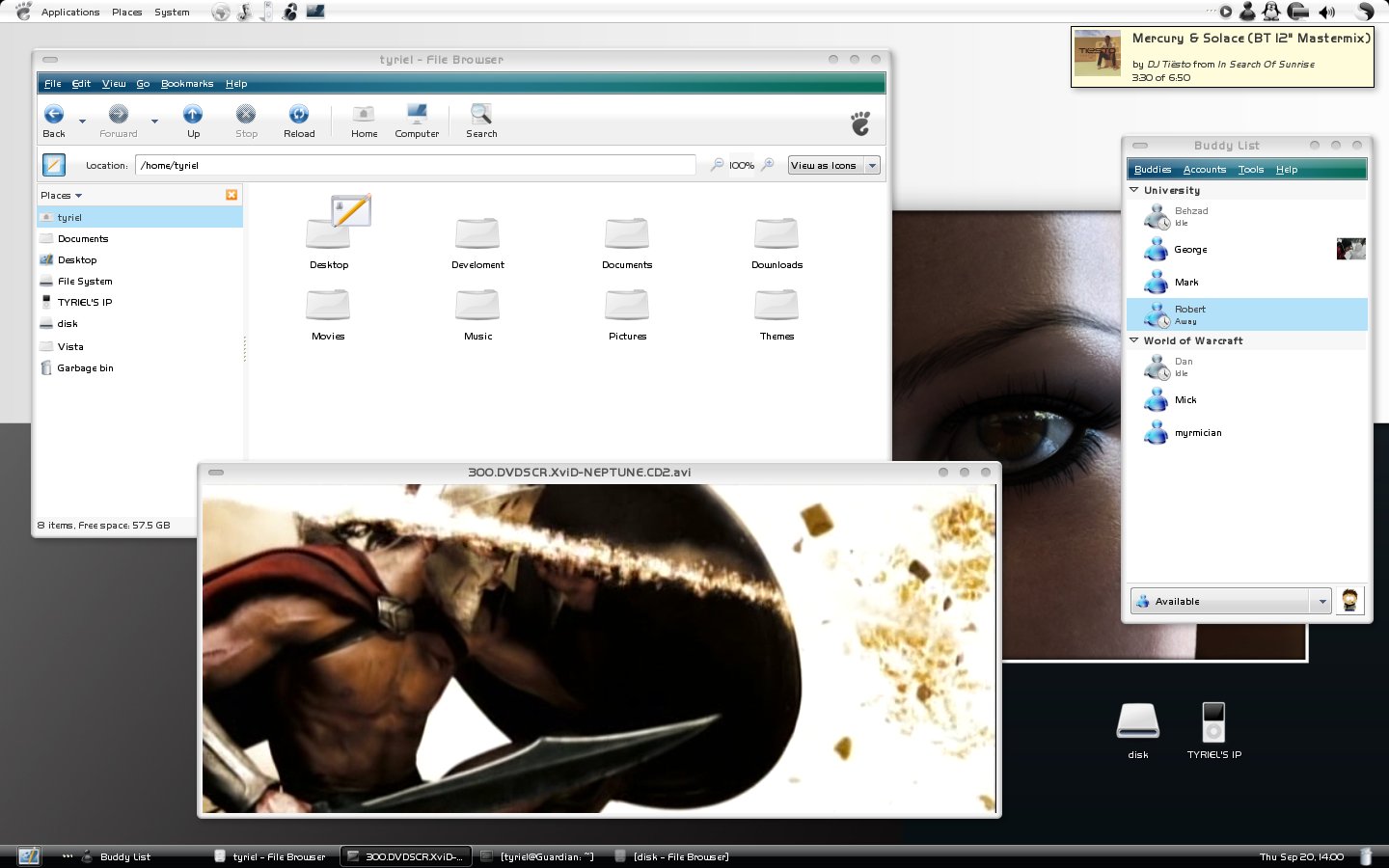
Task: Open the Edit menu in File Browser
Action: pos(81,84)
